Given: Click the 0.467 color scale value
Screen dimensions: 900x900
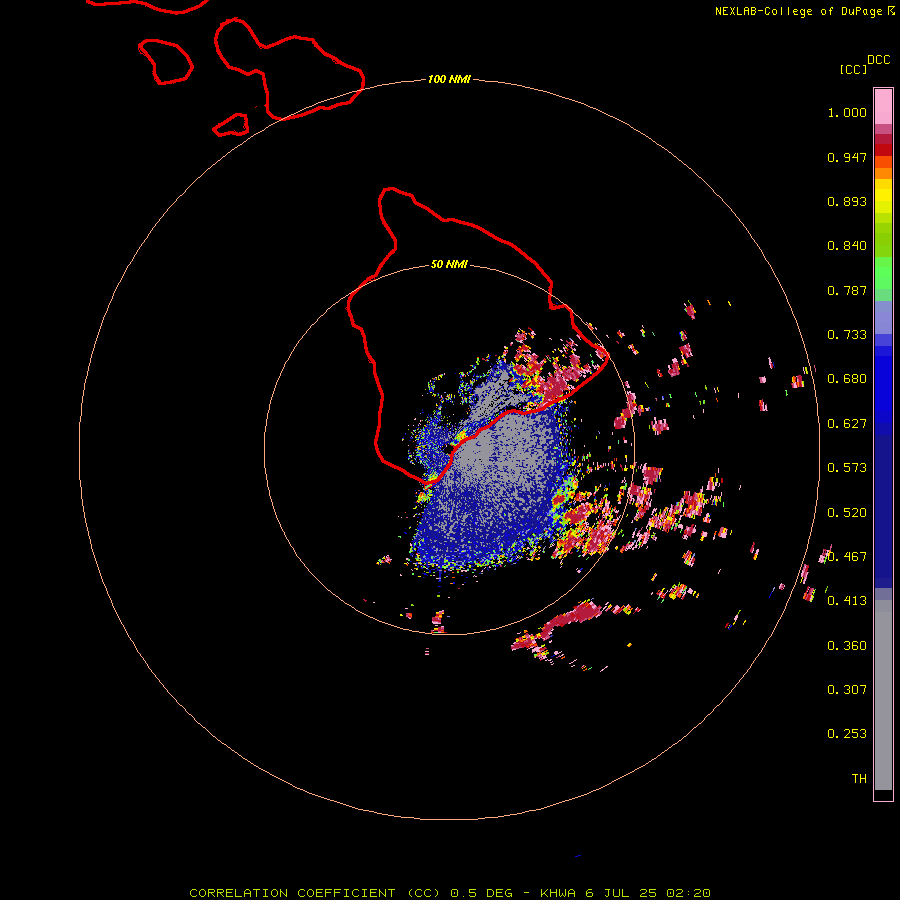Looking at the screenshot, I should click(x=847, y=557).
